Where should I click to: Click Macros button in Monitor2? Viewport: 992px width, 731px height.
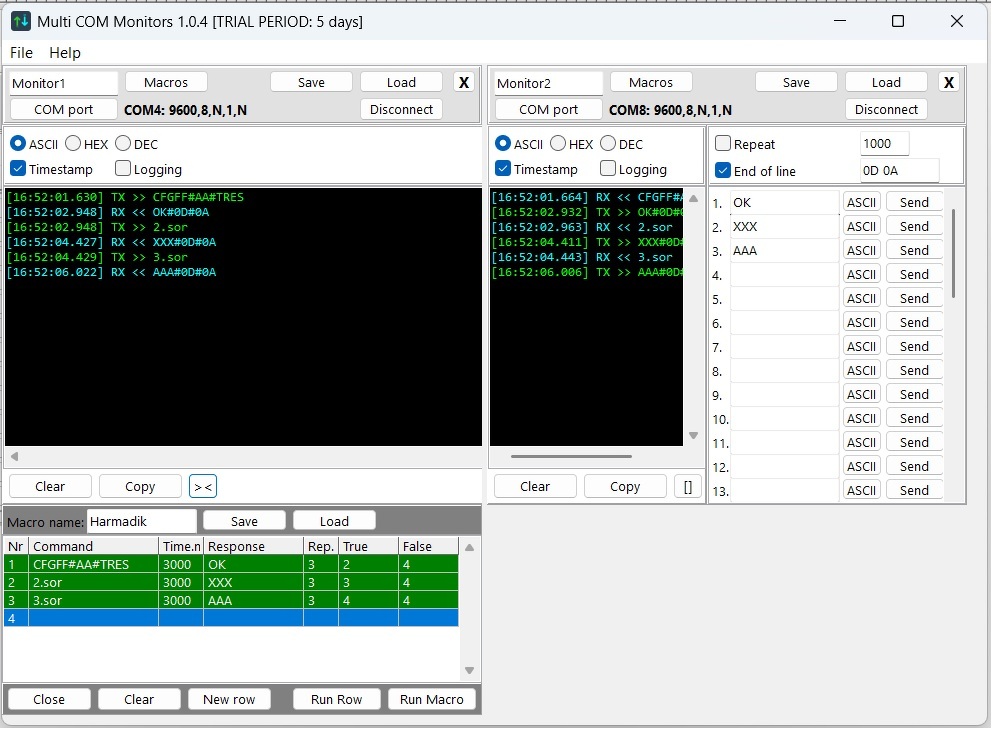coord(651,82)
